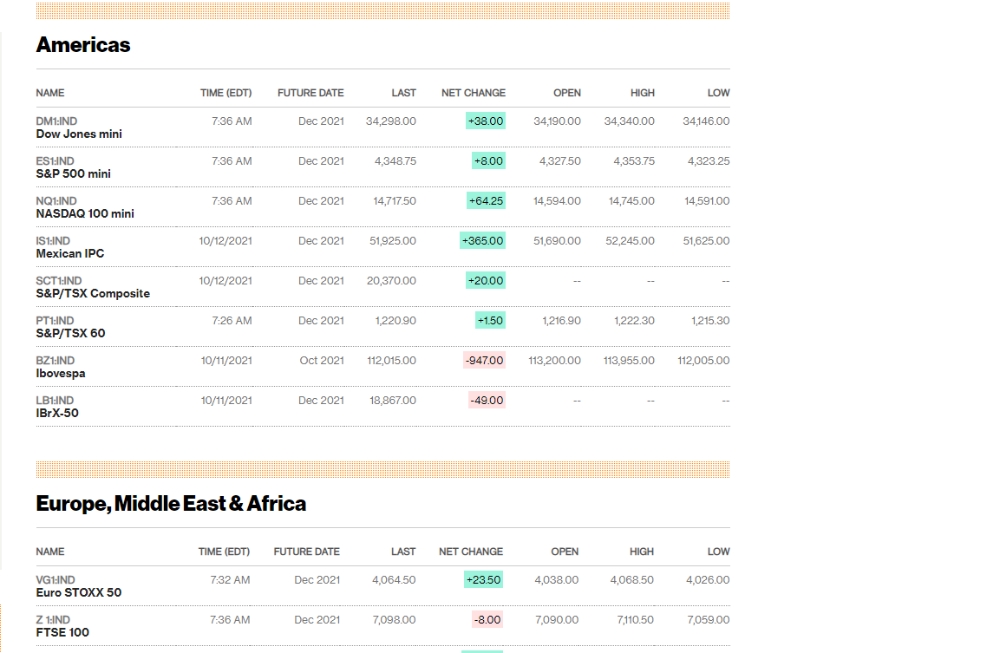Image resolution: width=1000 pixels, height=653 pixels.
Task: Click the NQ1:IND ticker symbol
Action: pyautogui.click(x=56, y=201)
